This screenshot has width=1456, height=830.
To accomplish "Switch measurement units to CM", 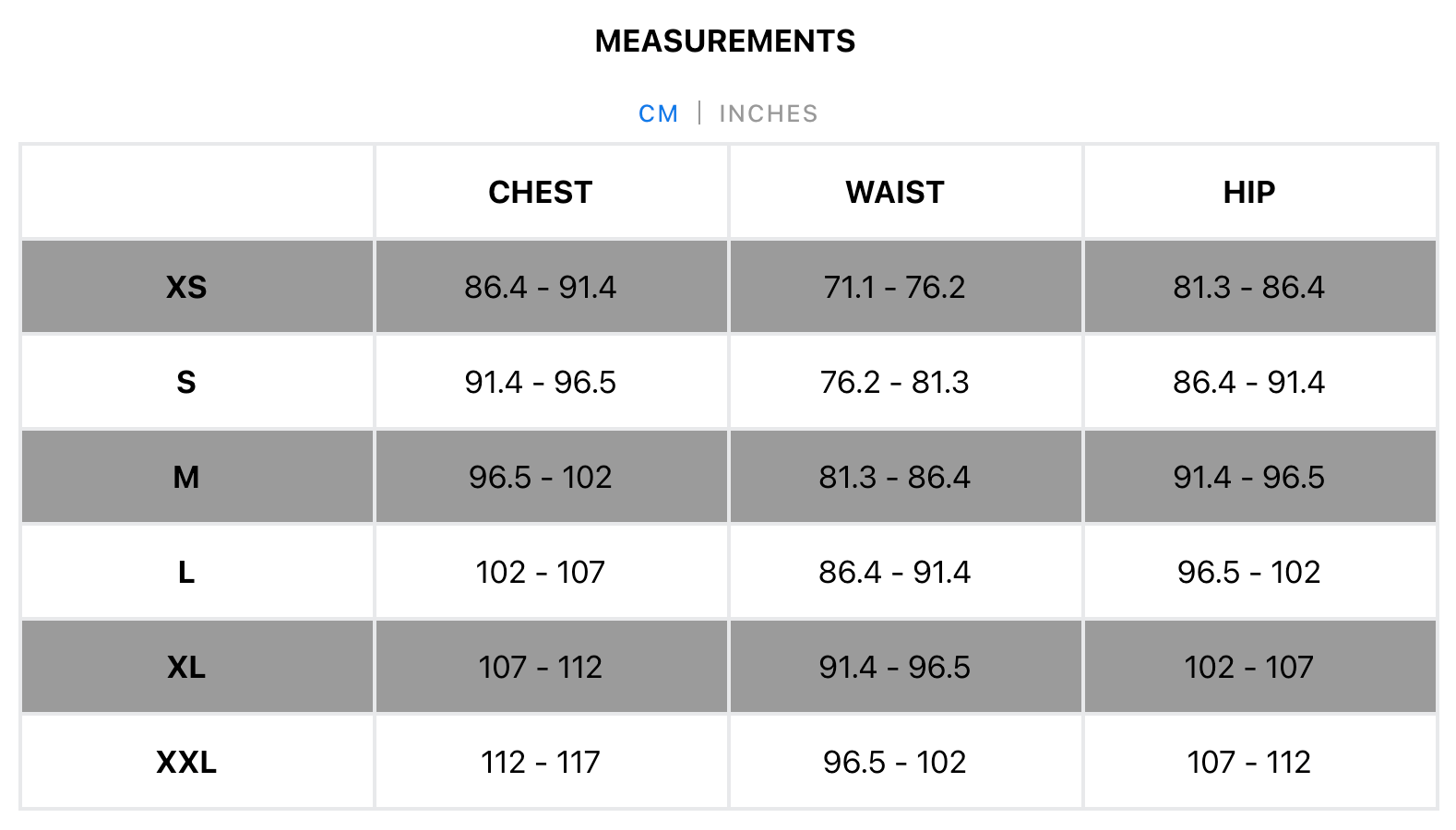I will [658, 113].
